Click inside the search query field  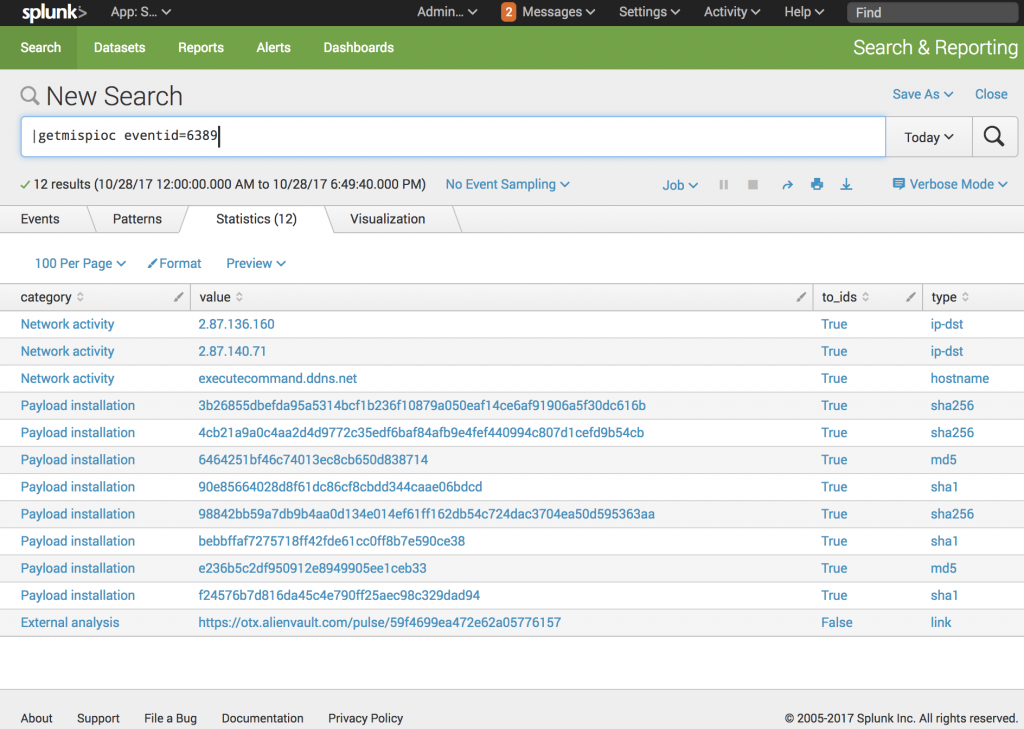pyautogui.click(x=450, y=137)
